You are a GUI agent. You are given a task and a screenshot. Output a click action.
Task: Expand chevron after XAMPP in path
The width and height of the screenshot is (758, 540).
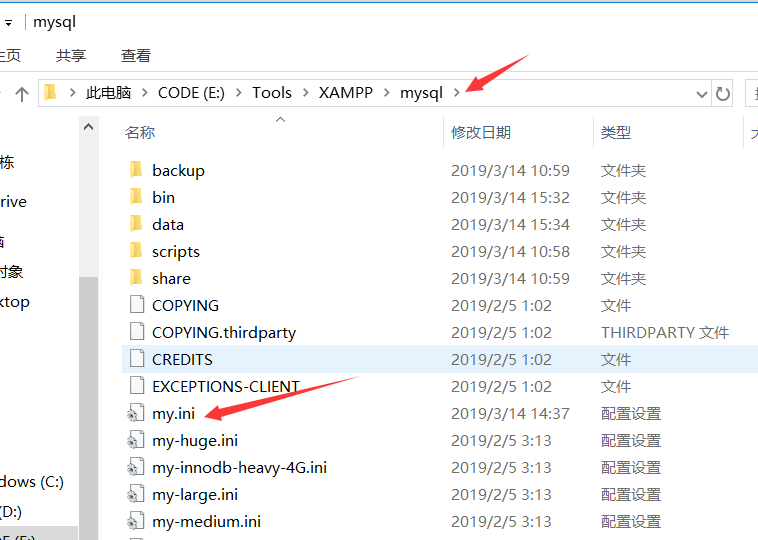(386, 92)
